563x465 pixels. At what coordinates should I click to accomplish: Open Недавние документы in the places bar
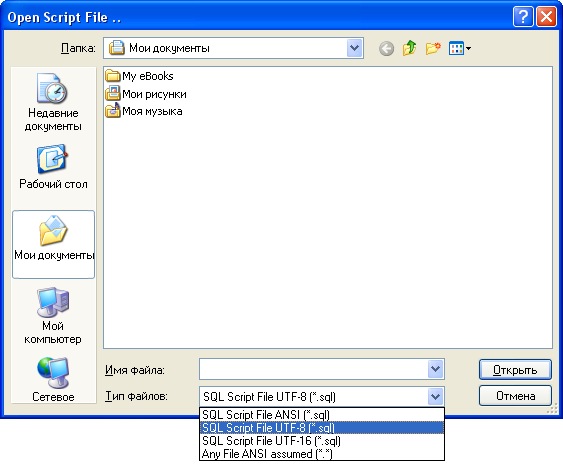(x=53, y=103)
